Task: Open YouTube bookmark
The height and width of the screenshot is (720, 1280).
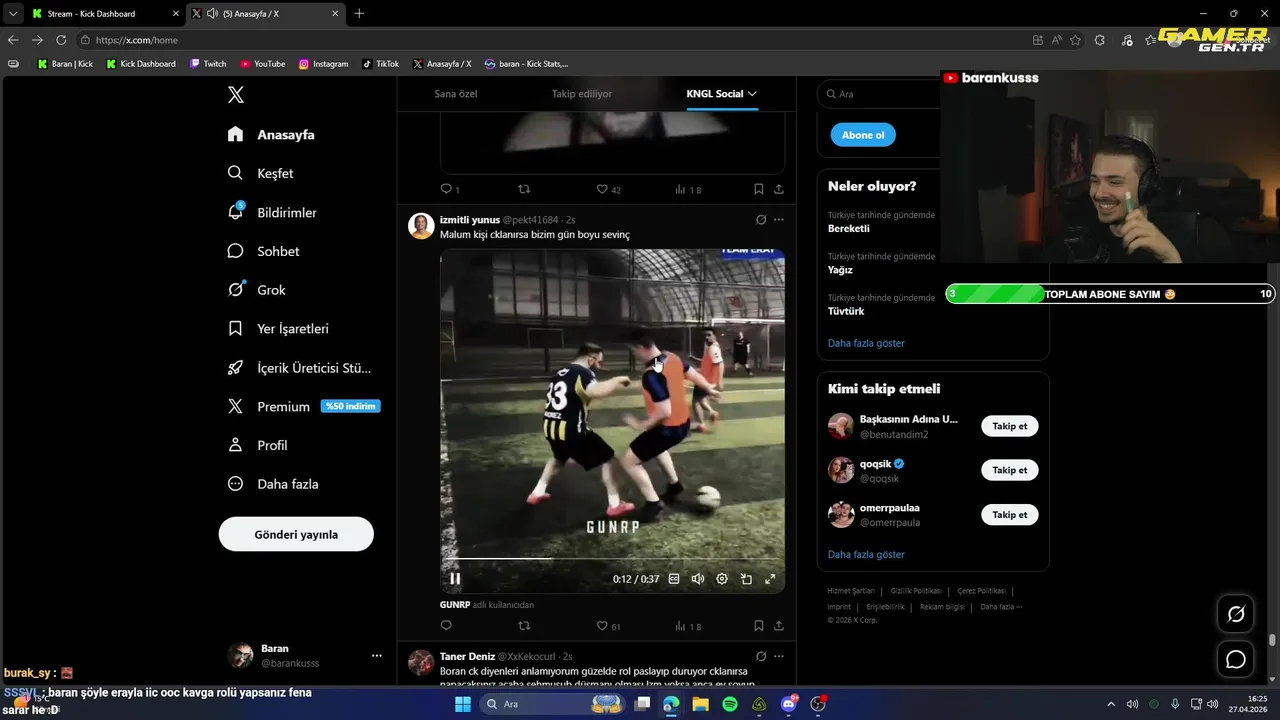Action: [x=262, y=64]
